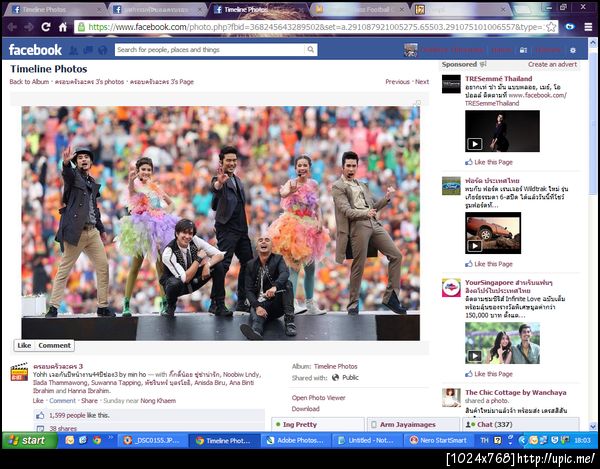
Task: Click Create an advert link
Action: point(552,65)
